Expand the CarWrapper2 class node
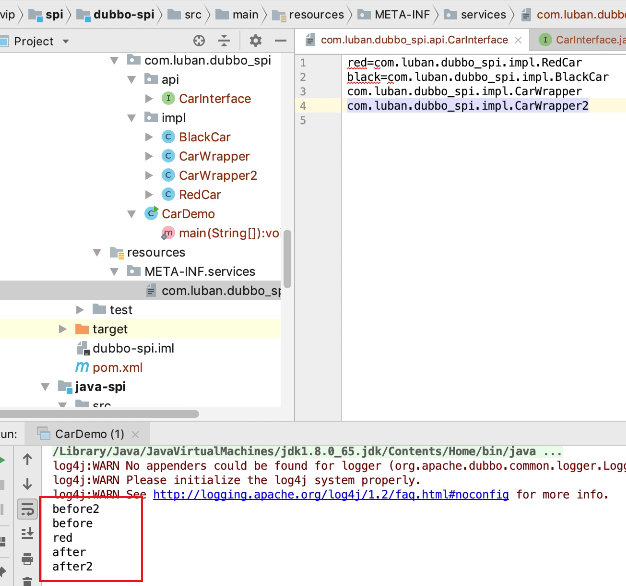The image size is (626, 586). tap(149, 175)
